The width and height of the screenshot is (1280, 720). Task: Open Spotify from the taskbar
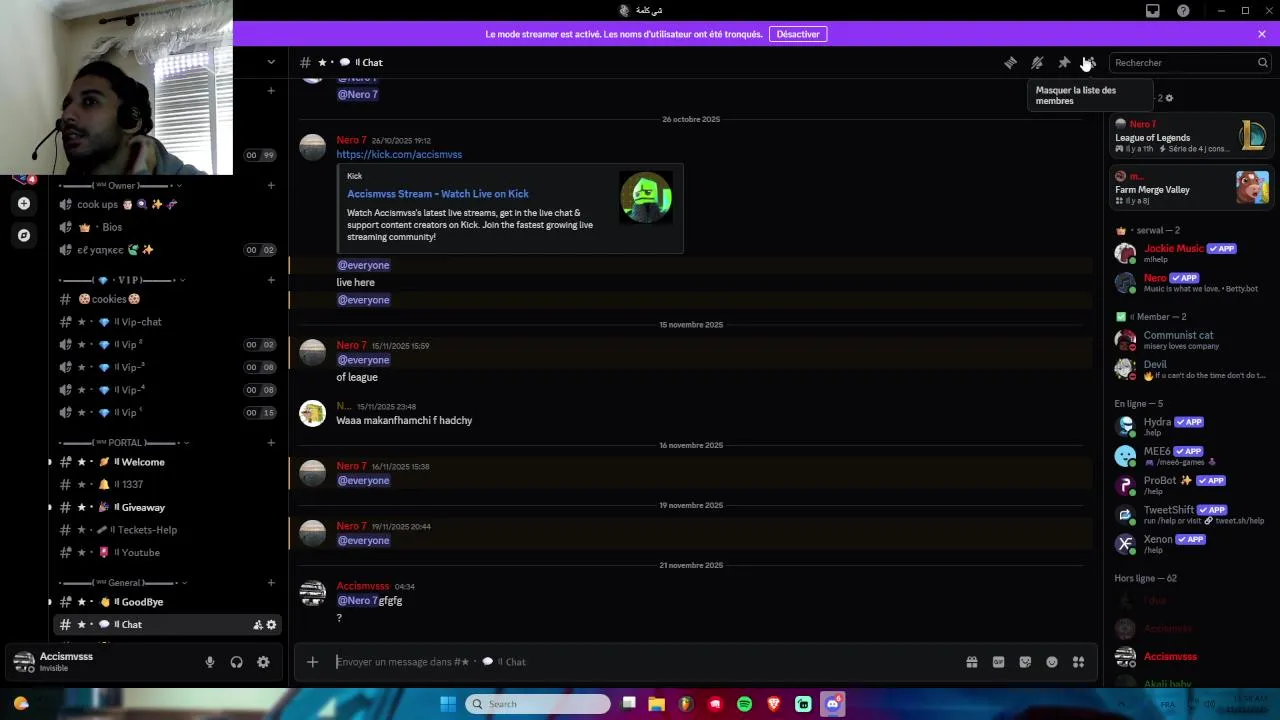coord(745,704)
